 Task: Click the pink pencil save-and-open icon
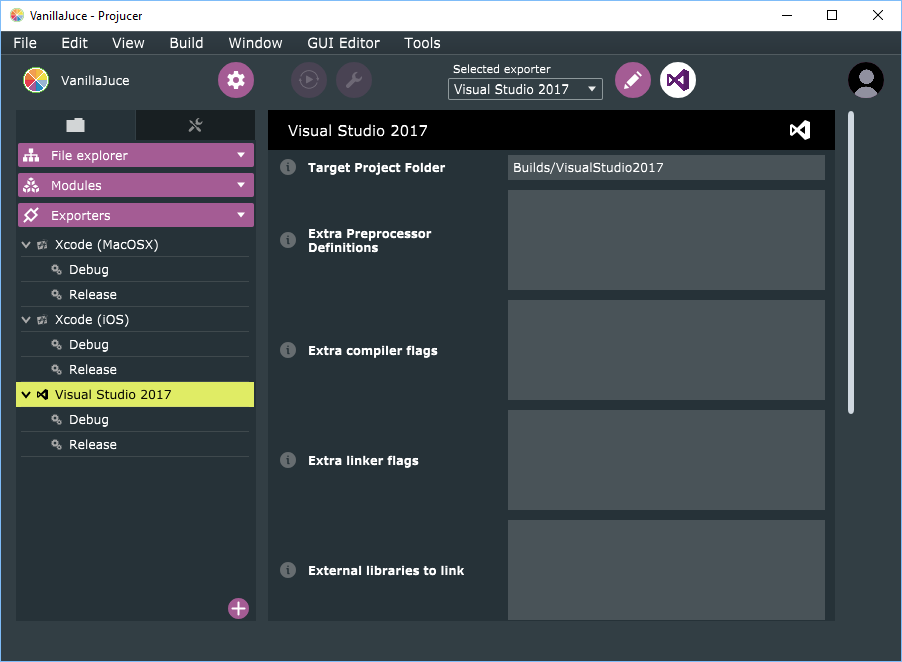pos(632,80)
